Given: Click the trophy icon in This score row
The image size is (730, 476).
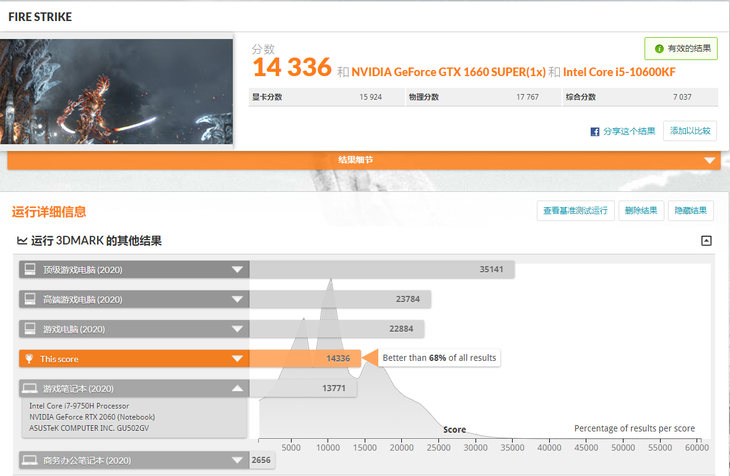Looking at the screenshot, I should [x=29, y=359].
